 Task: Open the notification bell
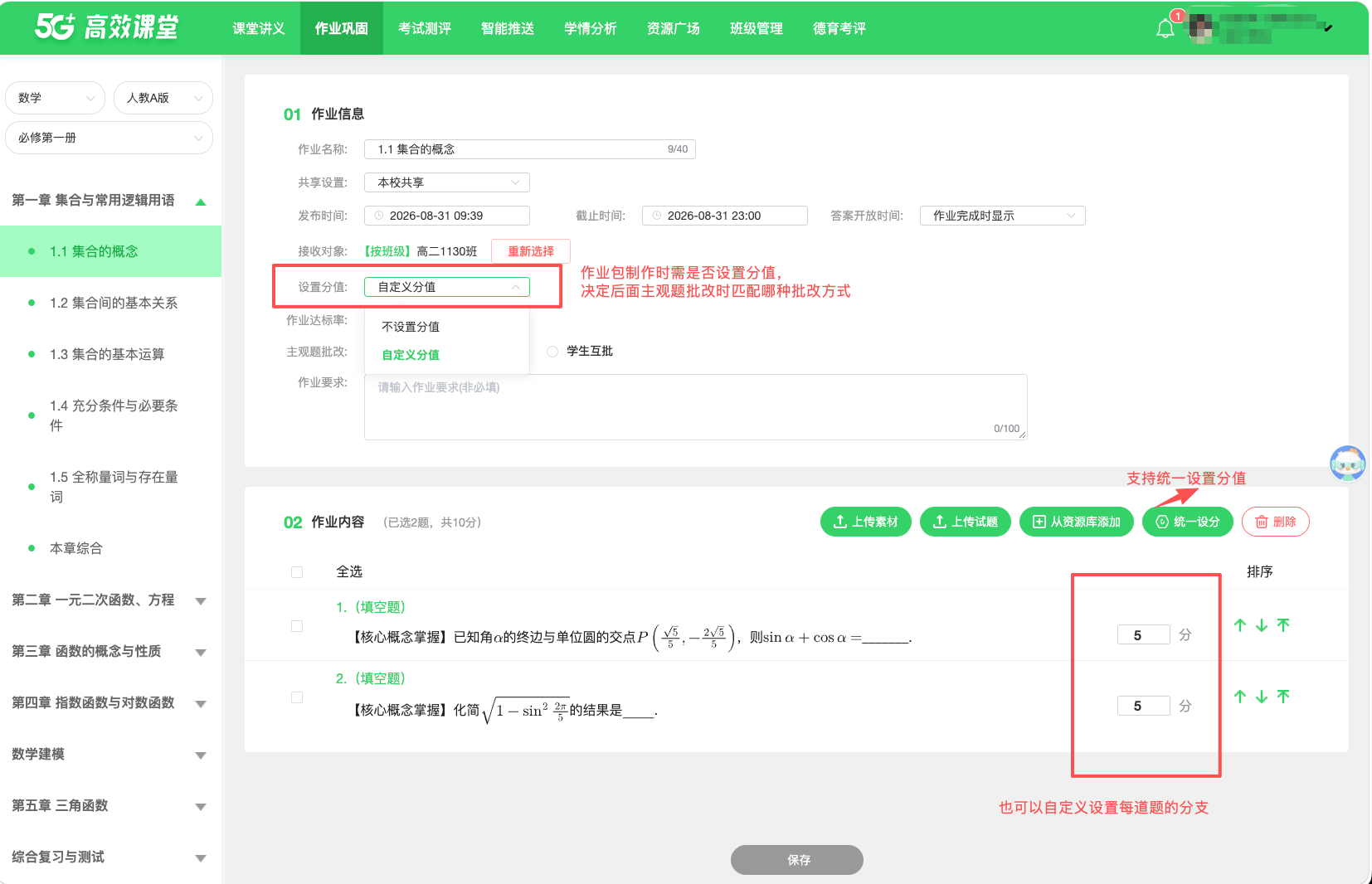pyautogui.click(x=1165, y=29)
